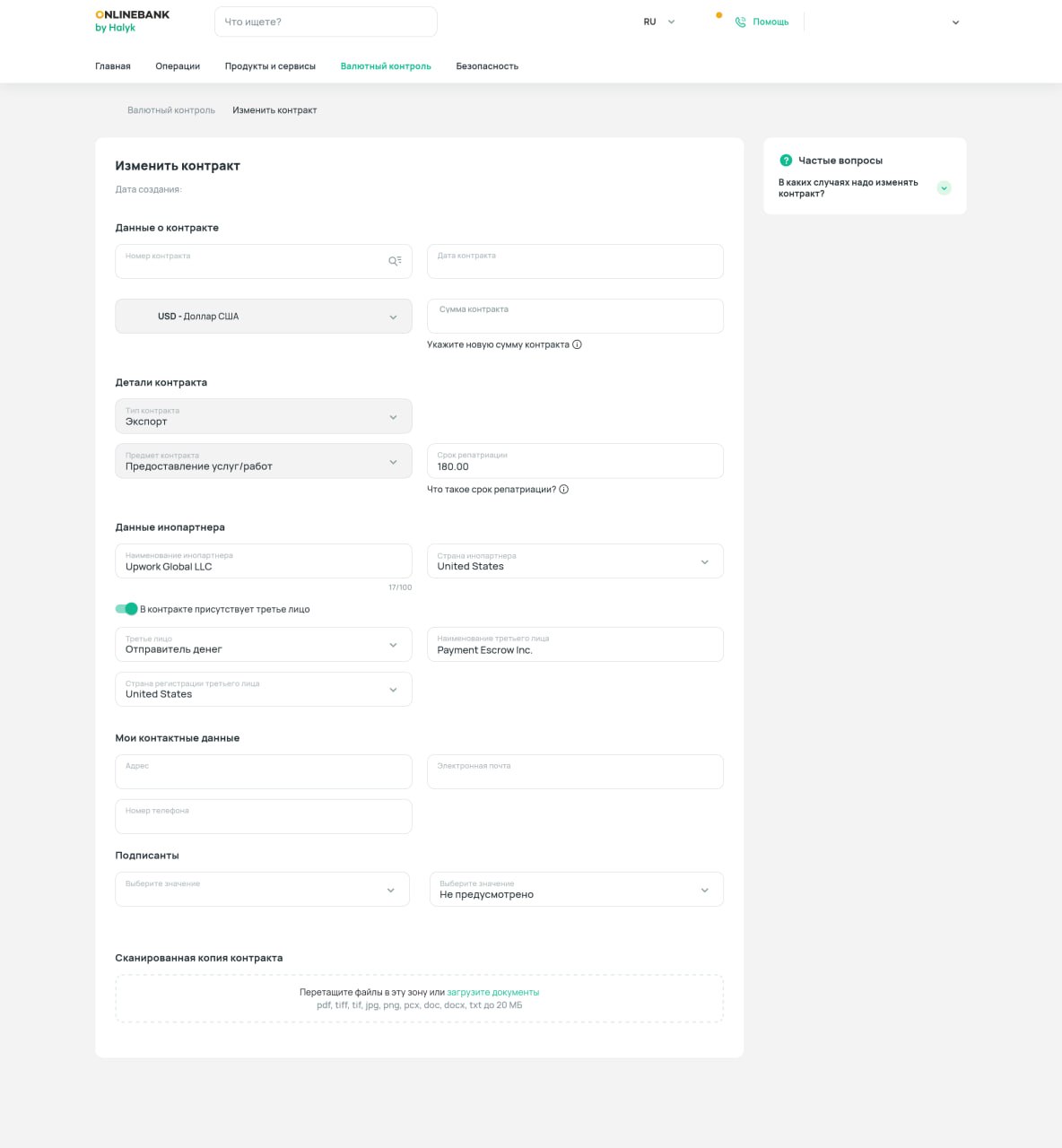Click Что такое срок репатриации? hint
This screenshot has width=1062, height=1148.
pyautogui.click(x=492, y=490)
